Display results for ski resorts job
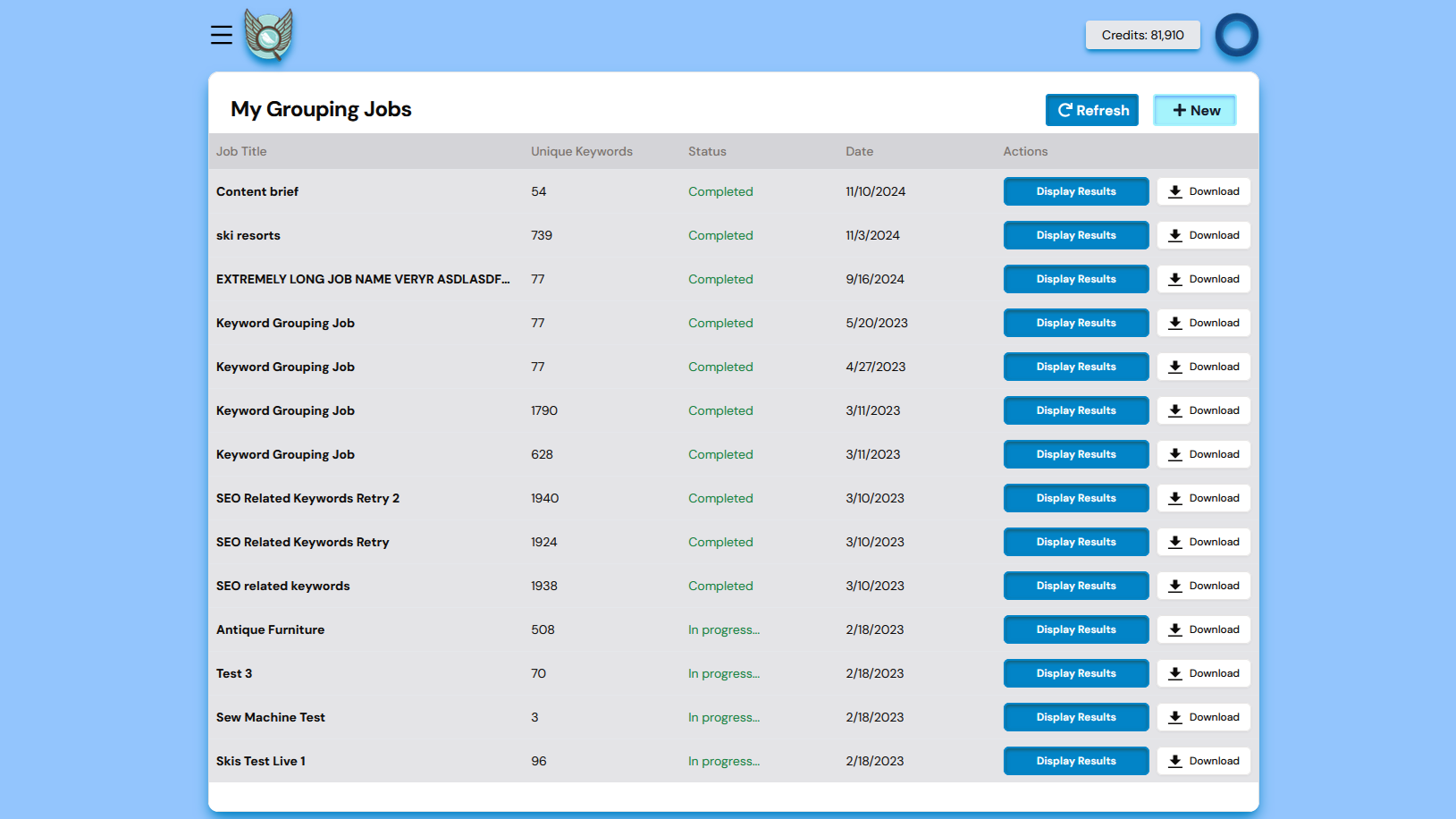This screenshot has width=1456, height=819. pos(1075,235)
